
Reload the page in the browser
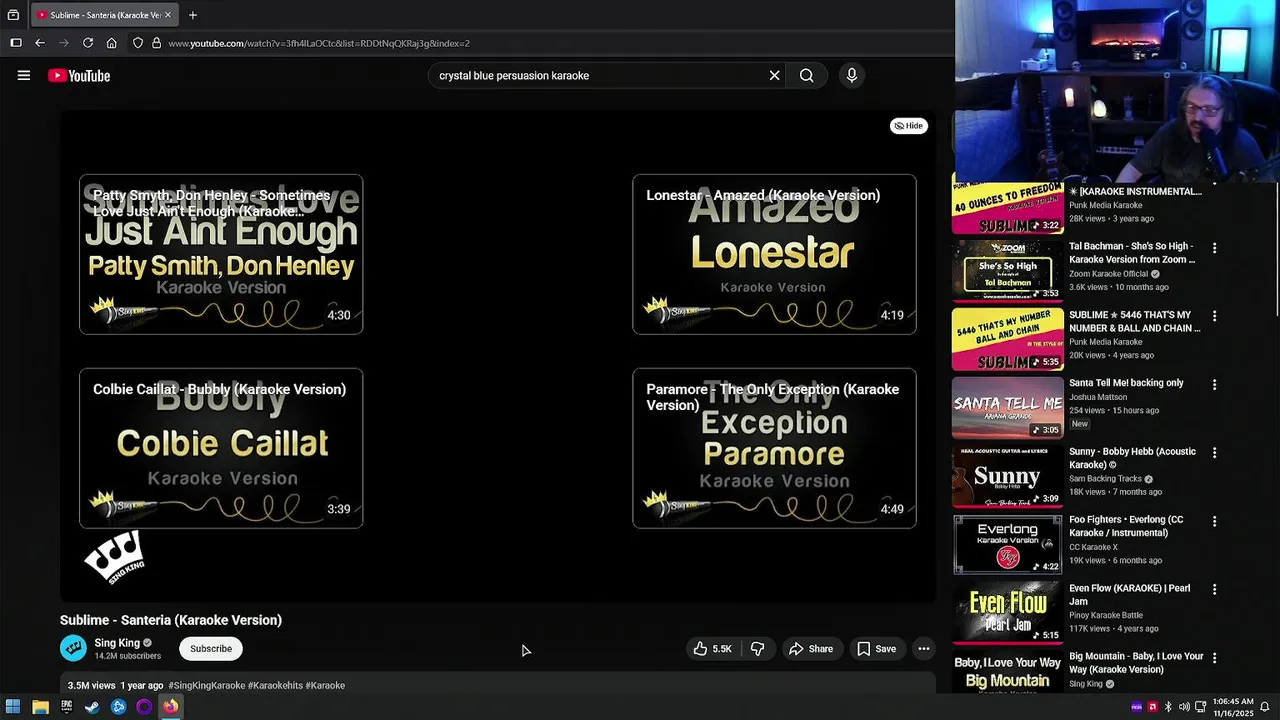[x=88, y=43]
